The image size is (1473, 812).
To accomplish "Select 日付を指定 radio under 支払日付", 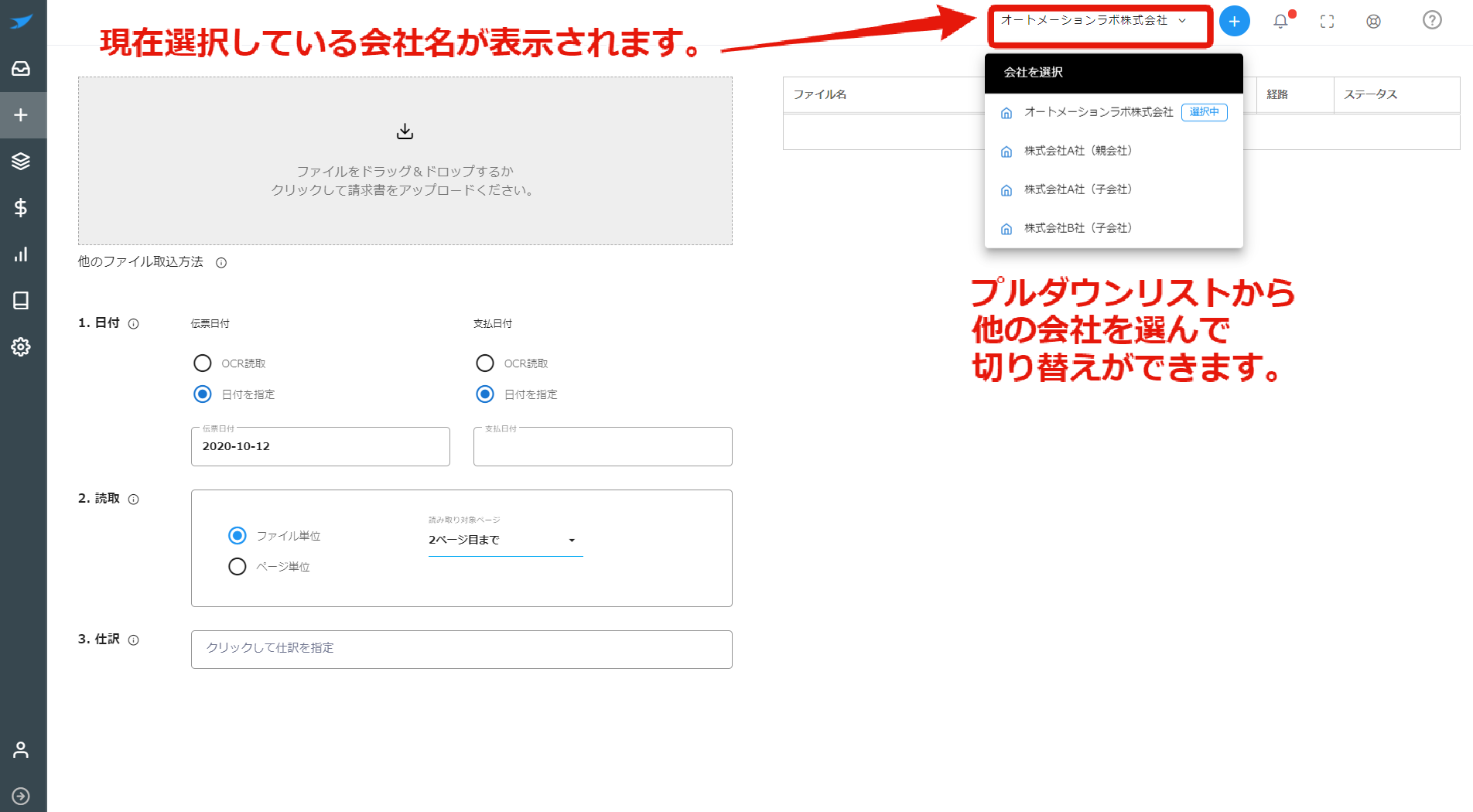I will pyautogui.click(x=485, y=394).
